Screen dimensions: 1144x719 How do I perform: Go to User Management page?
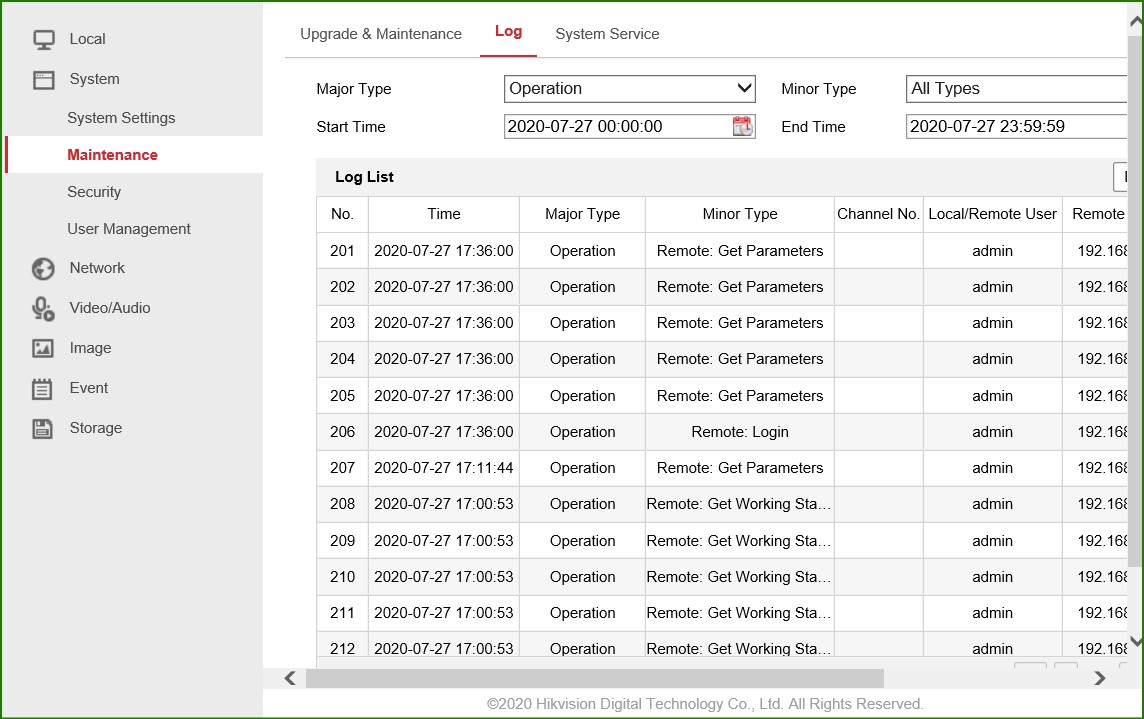[x=129, y=229]
